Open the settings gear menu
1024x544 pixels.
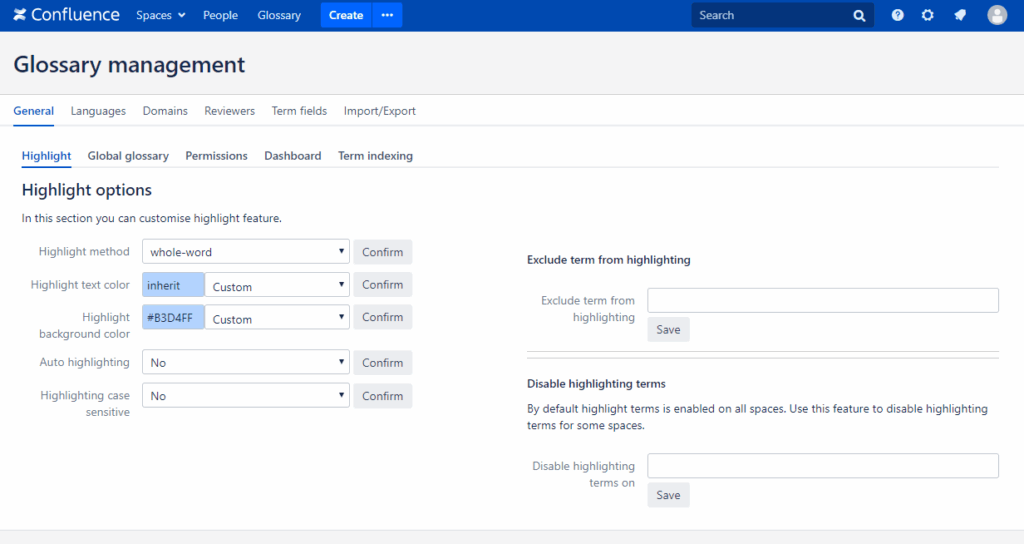928,15
